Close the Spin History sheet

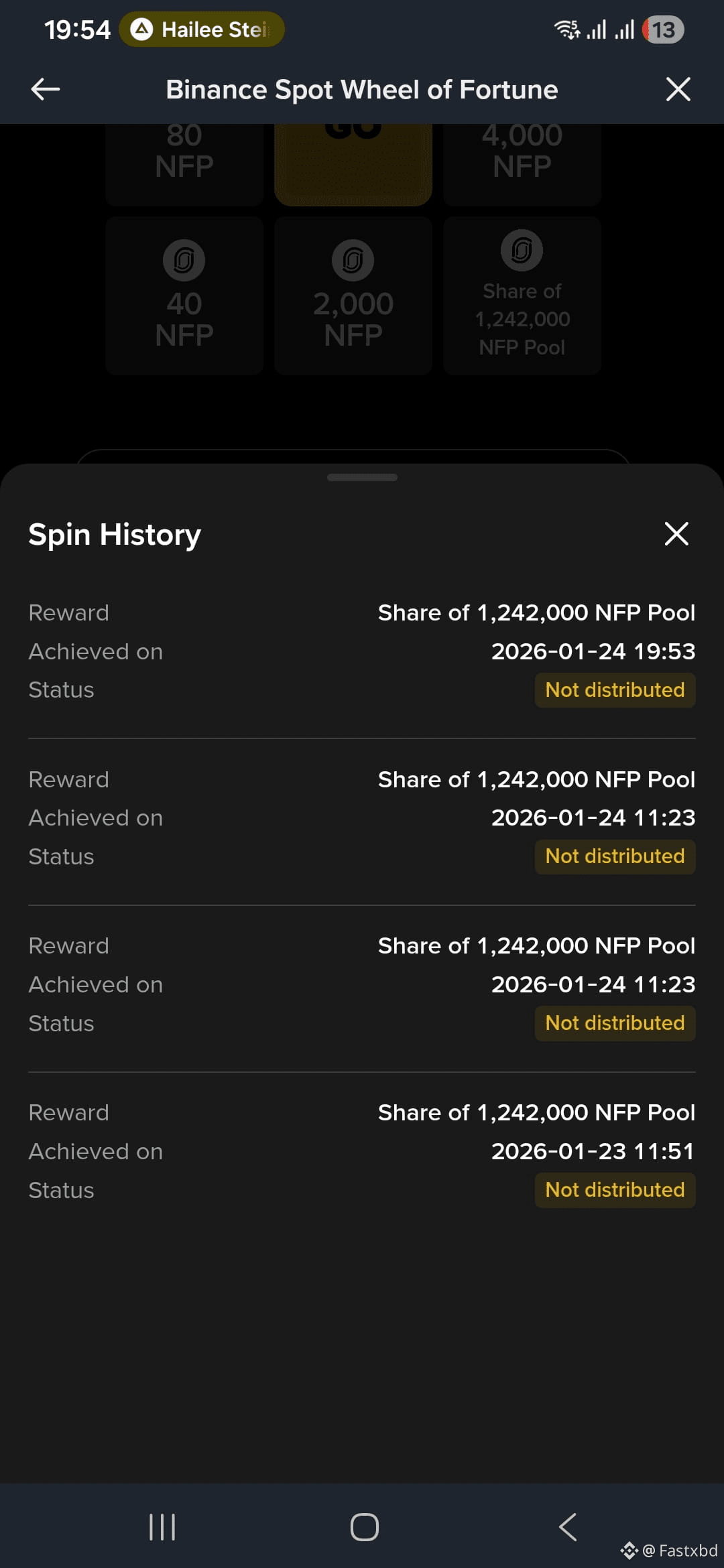point(676,534)
